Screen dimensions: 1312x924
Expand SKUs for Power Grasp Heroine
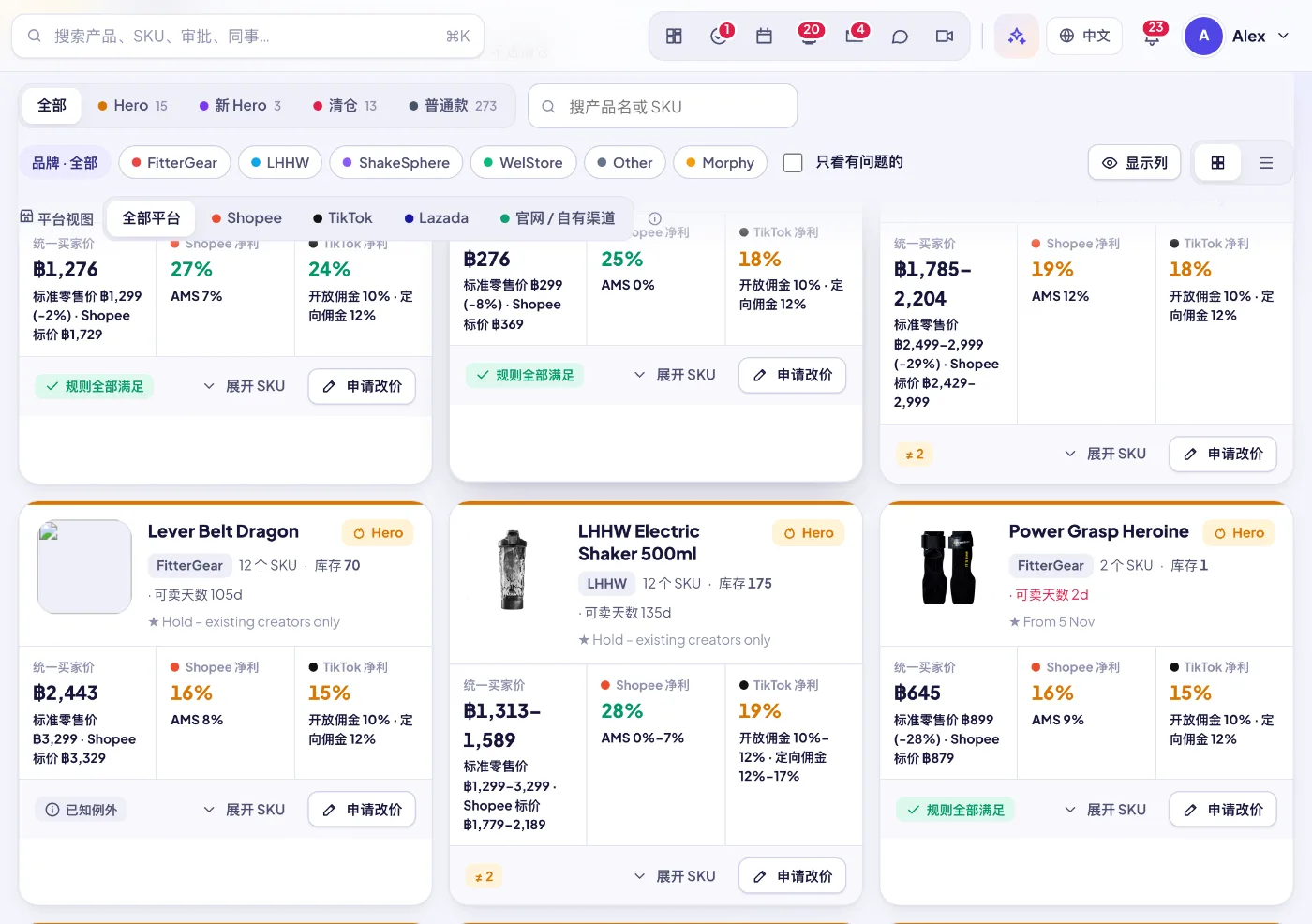(1105, 810)
